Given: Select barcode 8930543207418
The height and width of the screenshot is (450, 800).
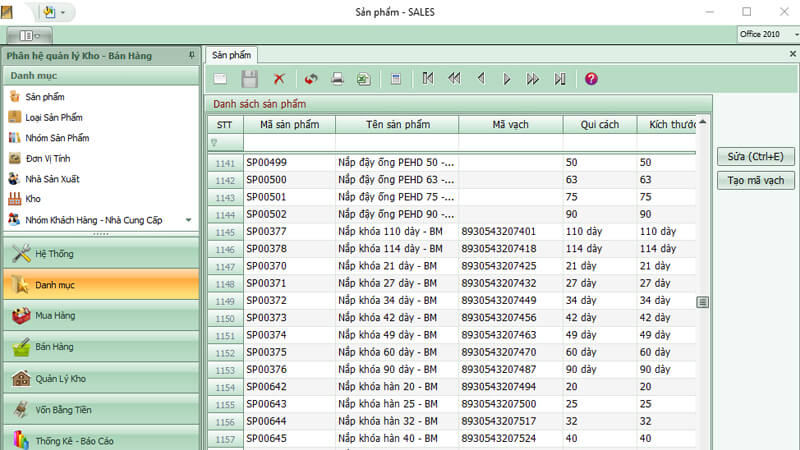Looking at the screenshot, I should point(511,248).
